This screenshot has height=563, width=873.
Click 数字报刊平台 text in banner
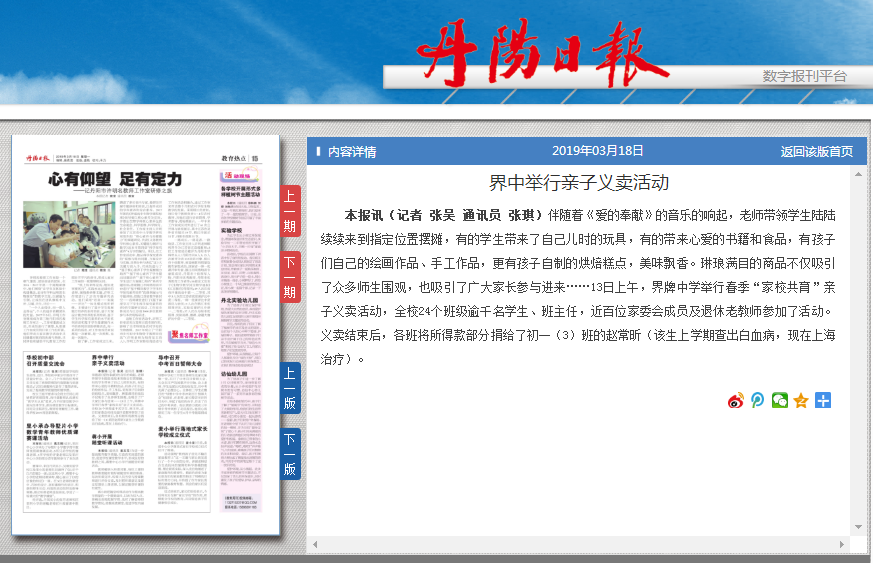pos(805,76)
